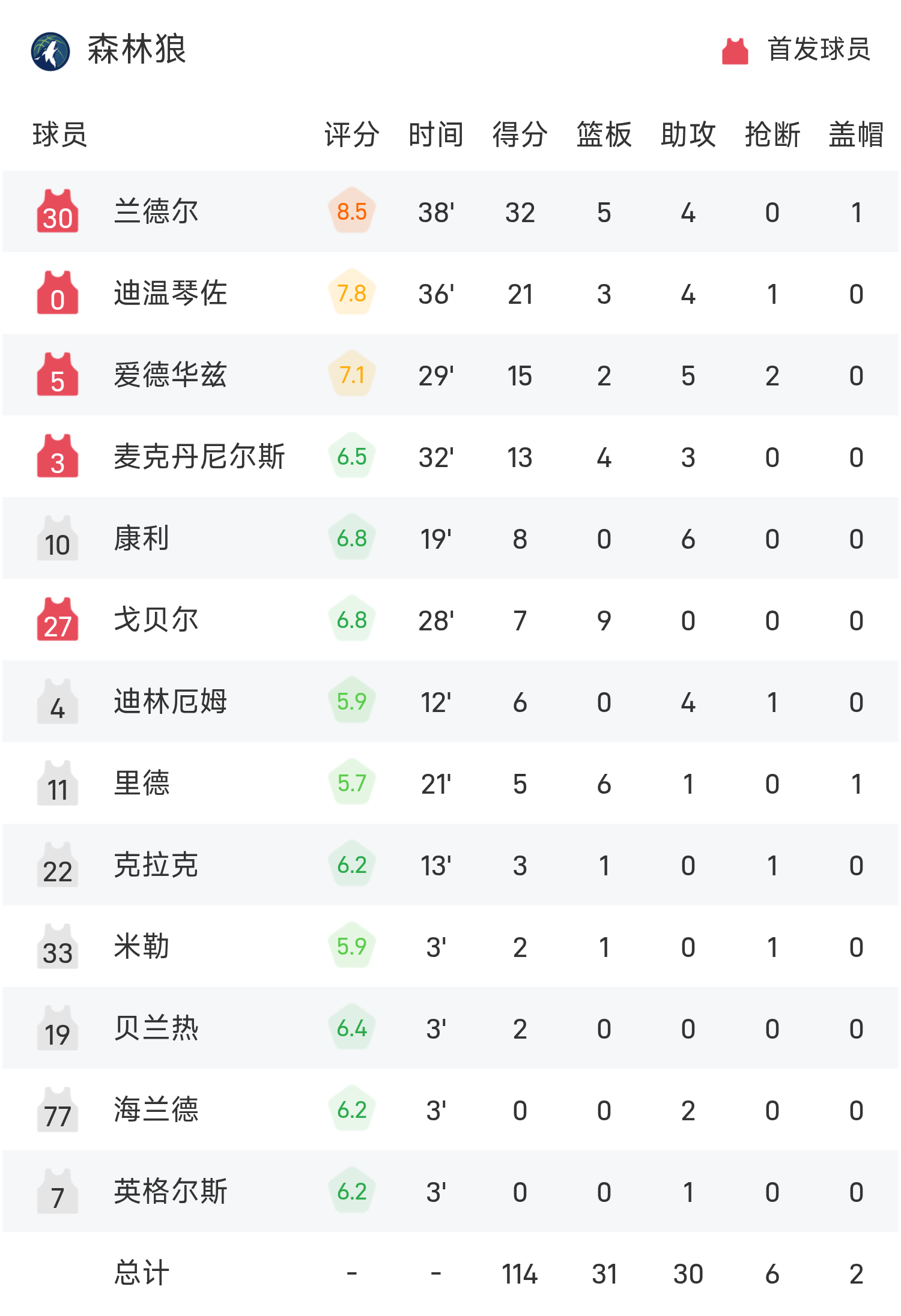Tap the 8.5 rating badge
Viewport: 901px width, 1316px height.
click(352, 211)
